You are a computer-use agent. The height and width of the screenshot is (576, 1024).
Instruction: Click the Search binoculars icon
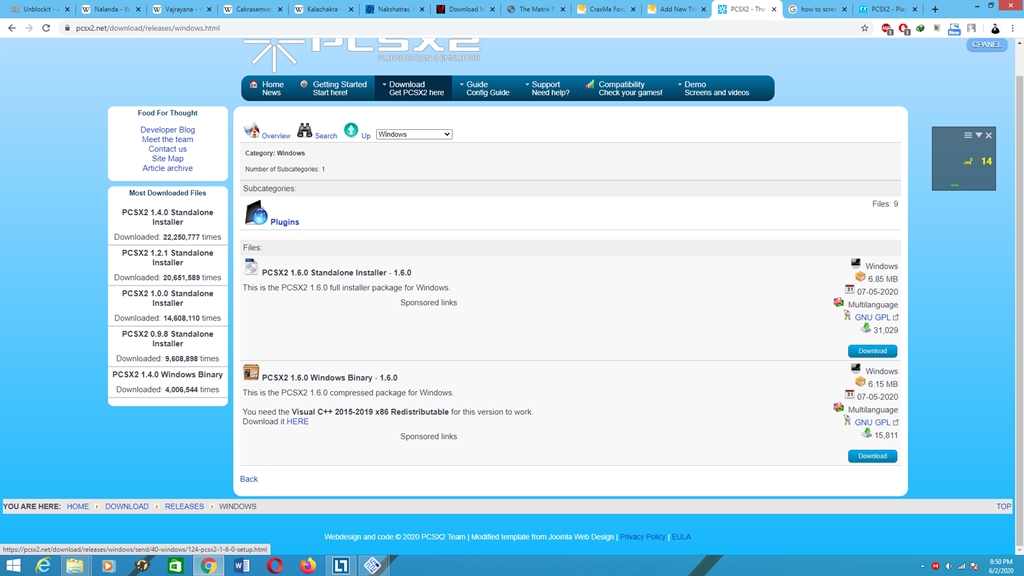pyautogui.click(x=304, y=130)
